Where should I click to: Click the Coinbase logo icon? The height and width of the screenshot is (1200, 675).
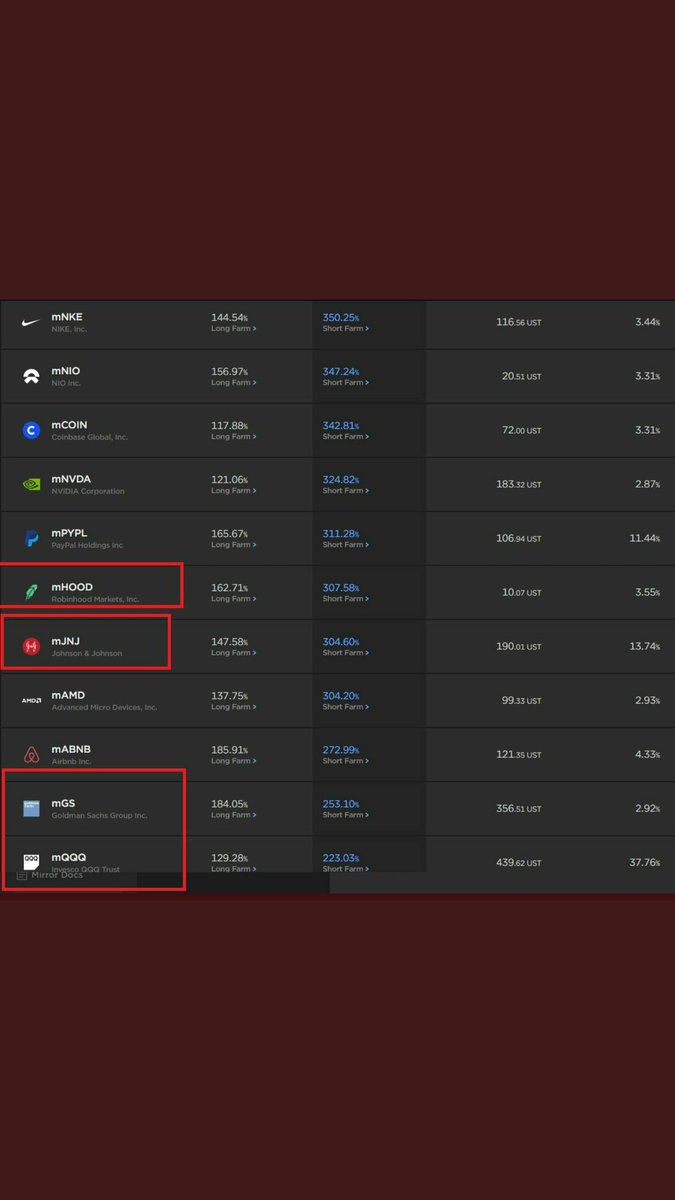pyautogui.click(x=31, y=431)
